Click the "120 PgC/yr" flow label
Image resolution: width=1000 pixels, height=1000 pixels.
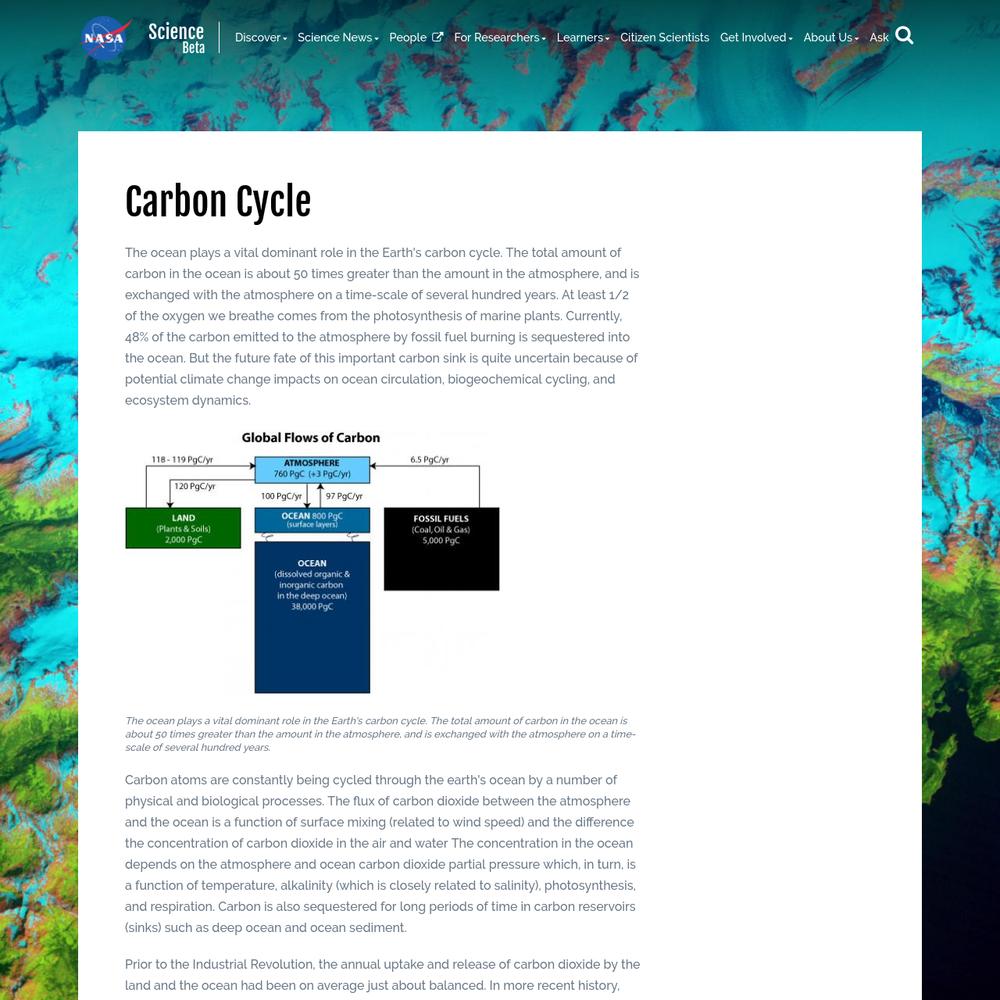(195, 486)
